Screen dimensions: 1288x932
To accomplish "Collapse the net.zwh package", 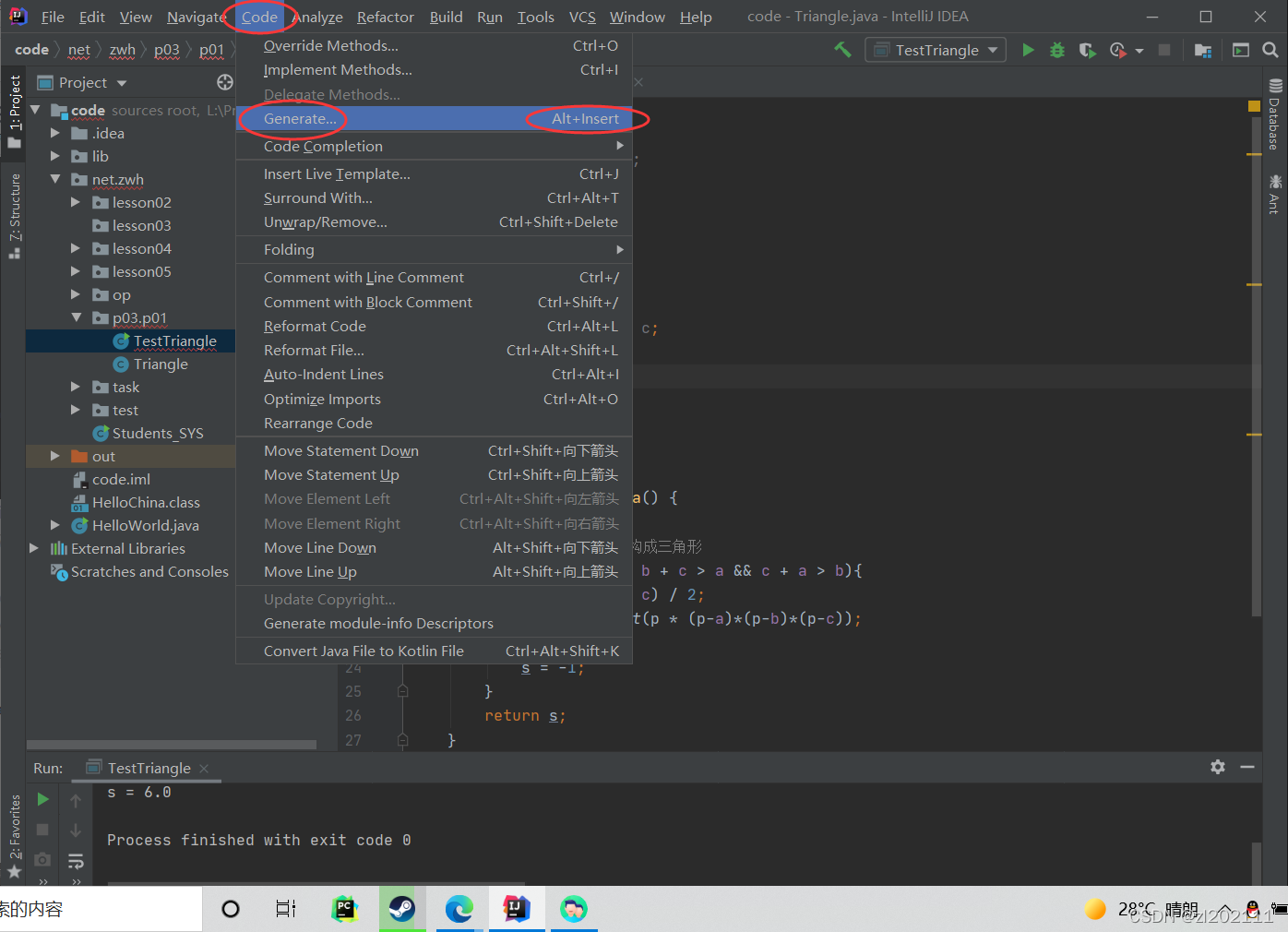I will 54,179.
